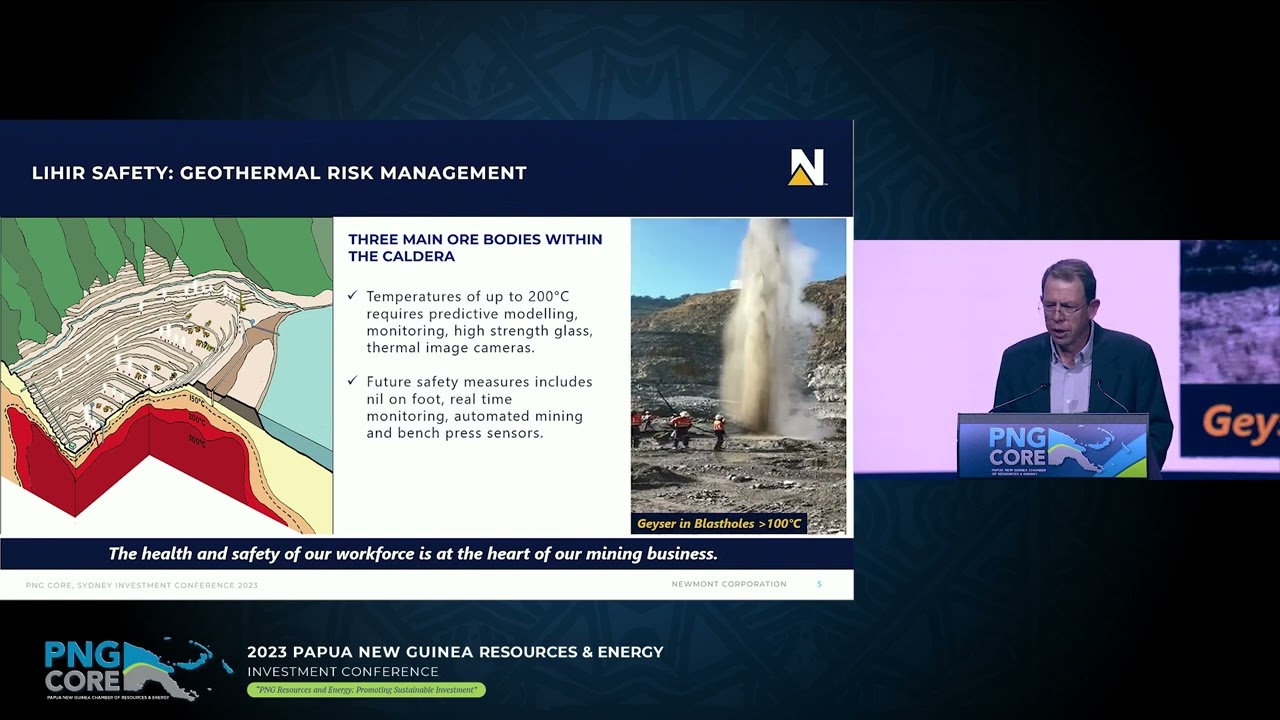The width and height of the screenshot is (1280, 720).
Task: Click the banner 'The health and safety of our workforce'
Action: click(x=413, y=553)
